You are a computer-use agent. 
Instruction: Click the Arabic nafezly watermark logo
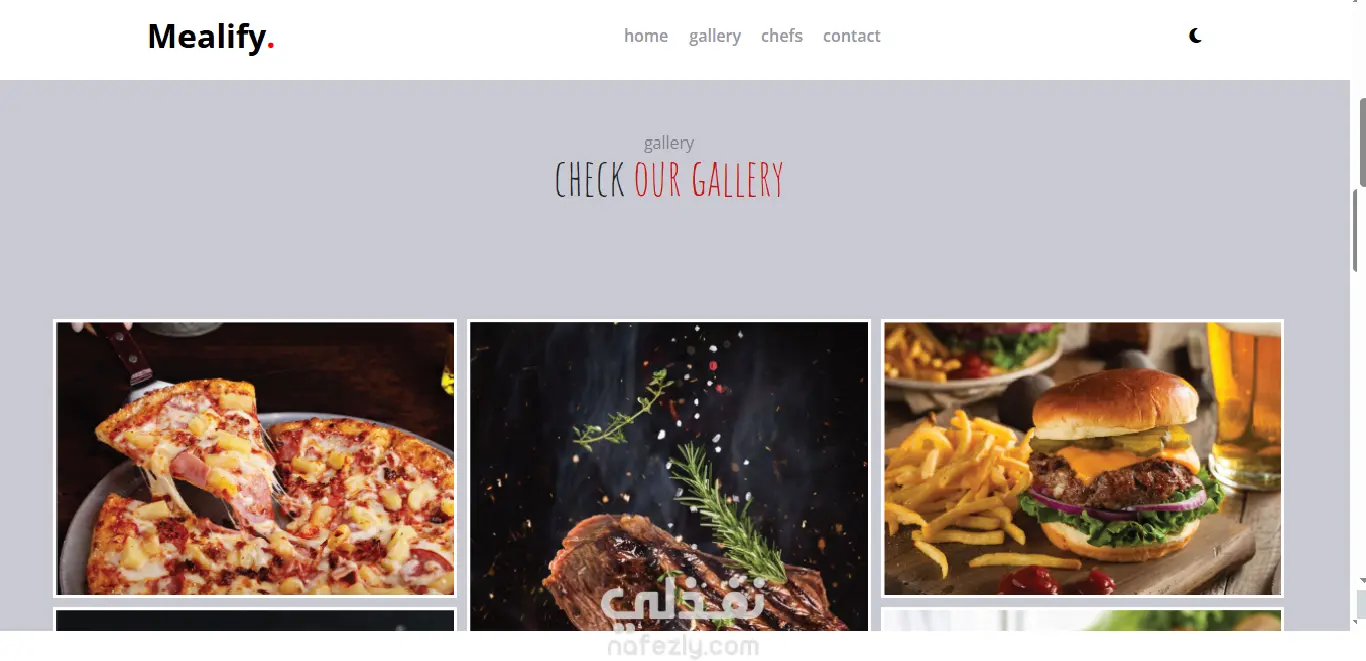click(683, 603)
